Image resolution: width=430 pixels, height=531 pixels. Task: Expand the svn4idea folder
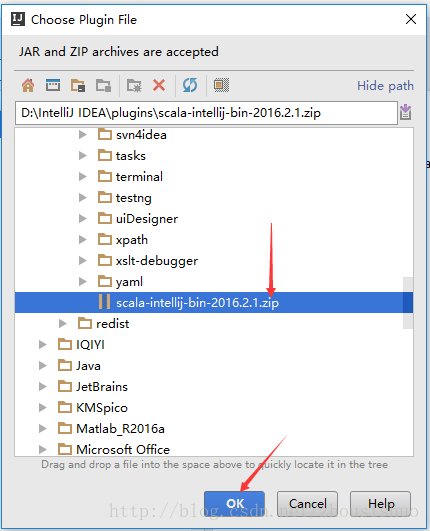point(82,135)
